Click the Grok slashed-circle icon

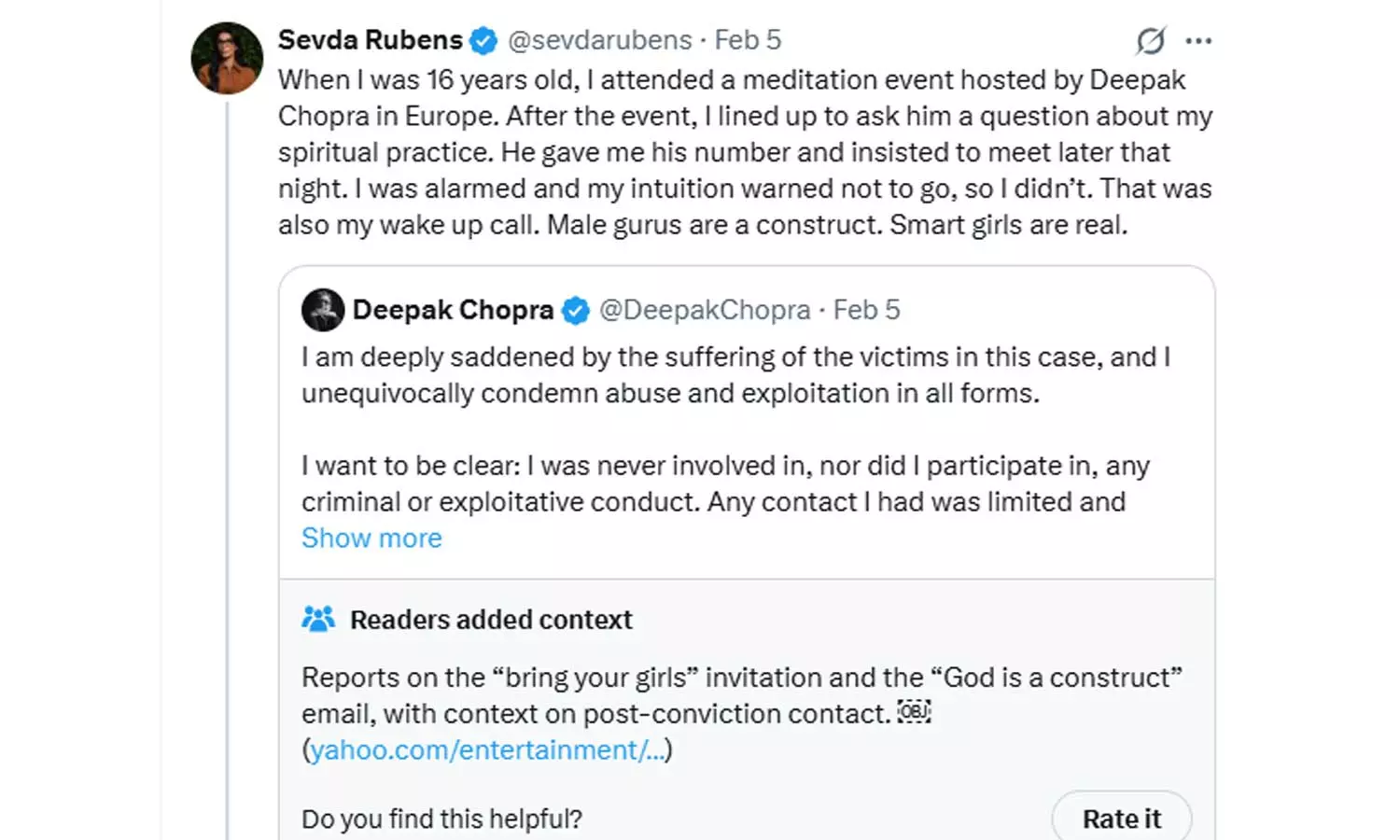coord(1151,41)
